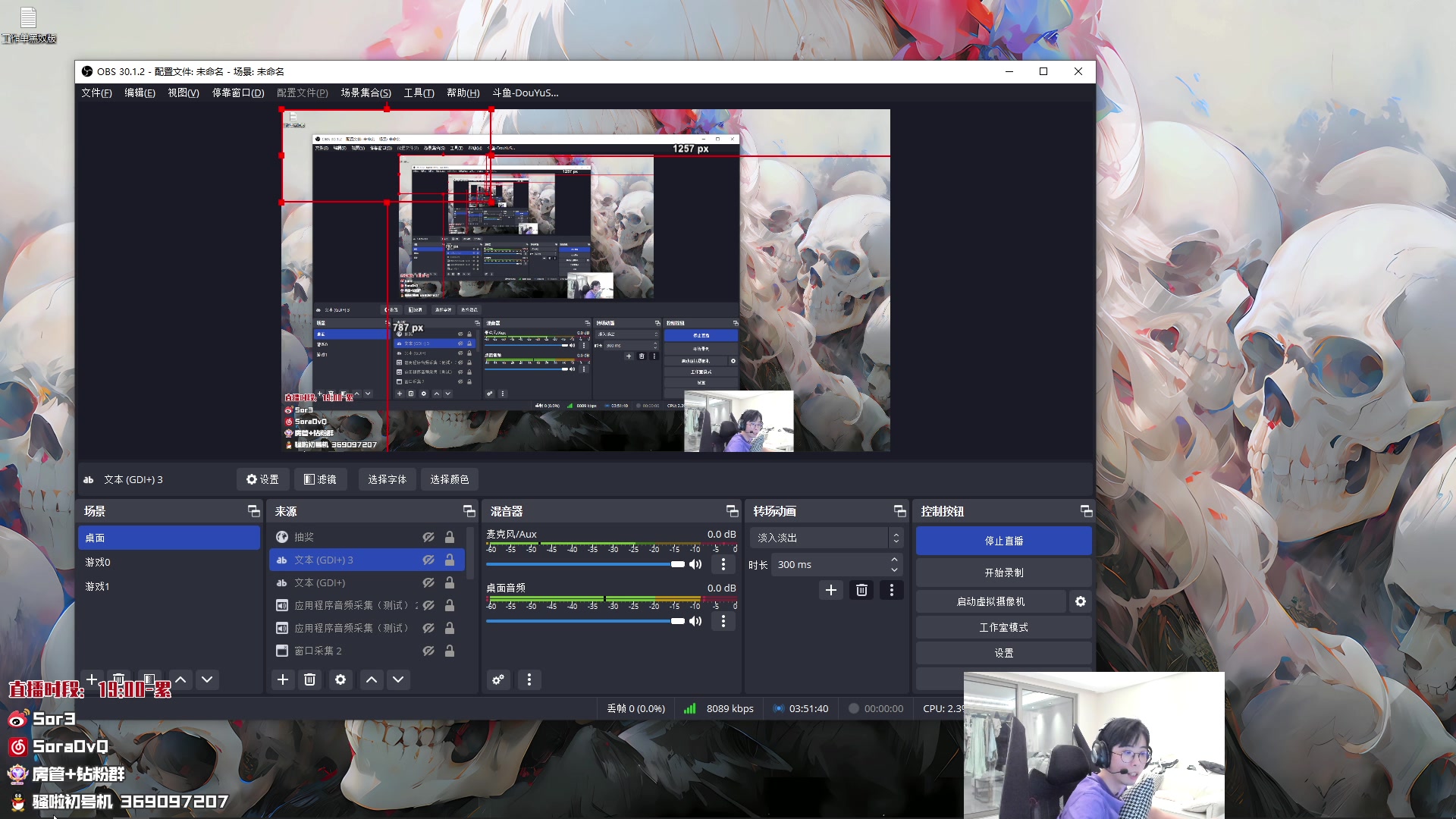
Task: Move selected source down
Action: (398, 679)
